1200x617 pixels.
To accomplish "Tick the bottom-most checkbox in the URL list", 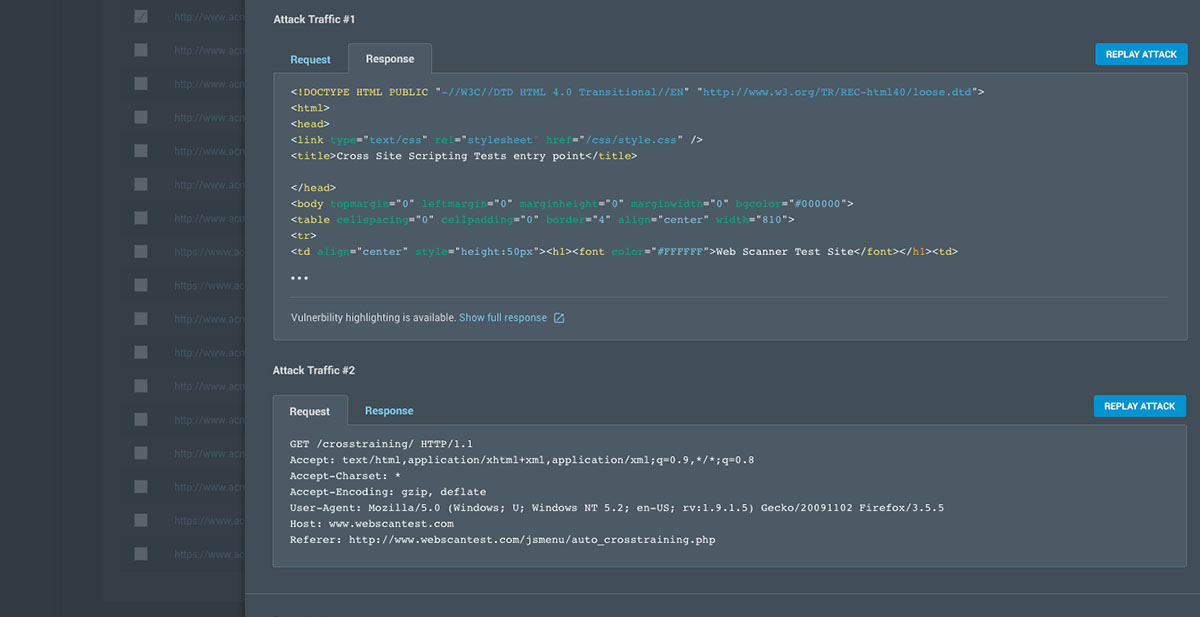I will (x=141, y=553).
